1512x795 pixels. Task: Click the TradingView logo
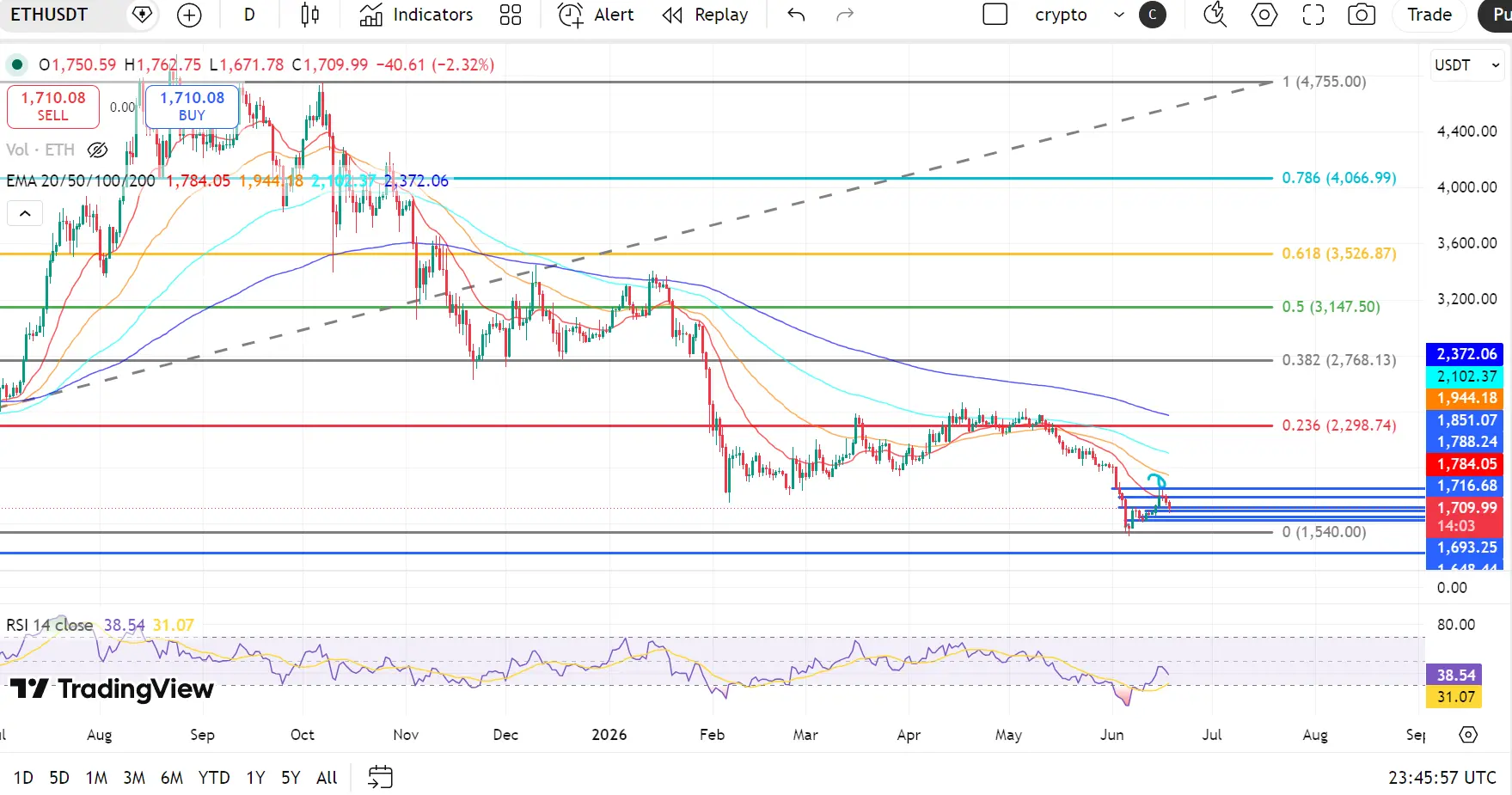tap(112, 689)
